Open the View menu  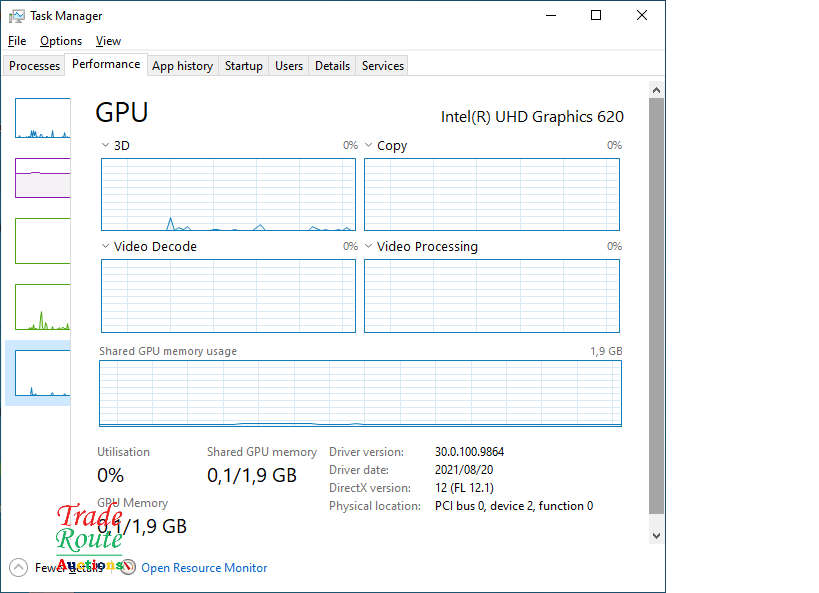(x=108, y=41)
